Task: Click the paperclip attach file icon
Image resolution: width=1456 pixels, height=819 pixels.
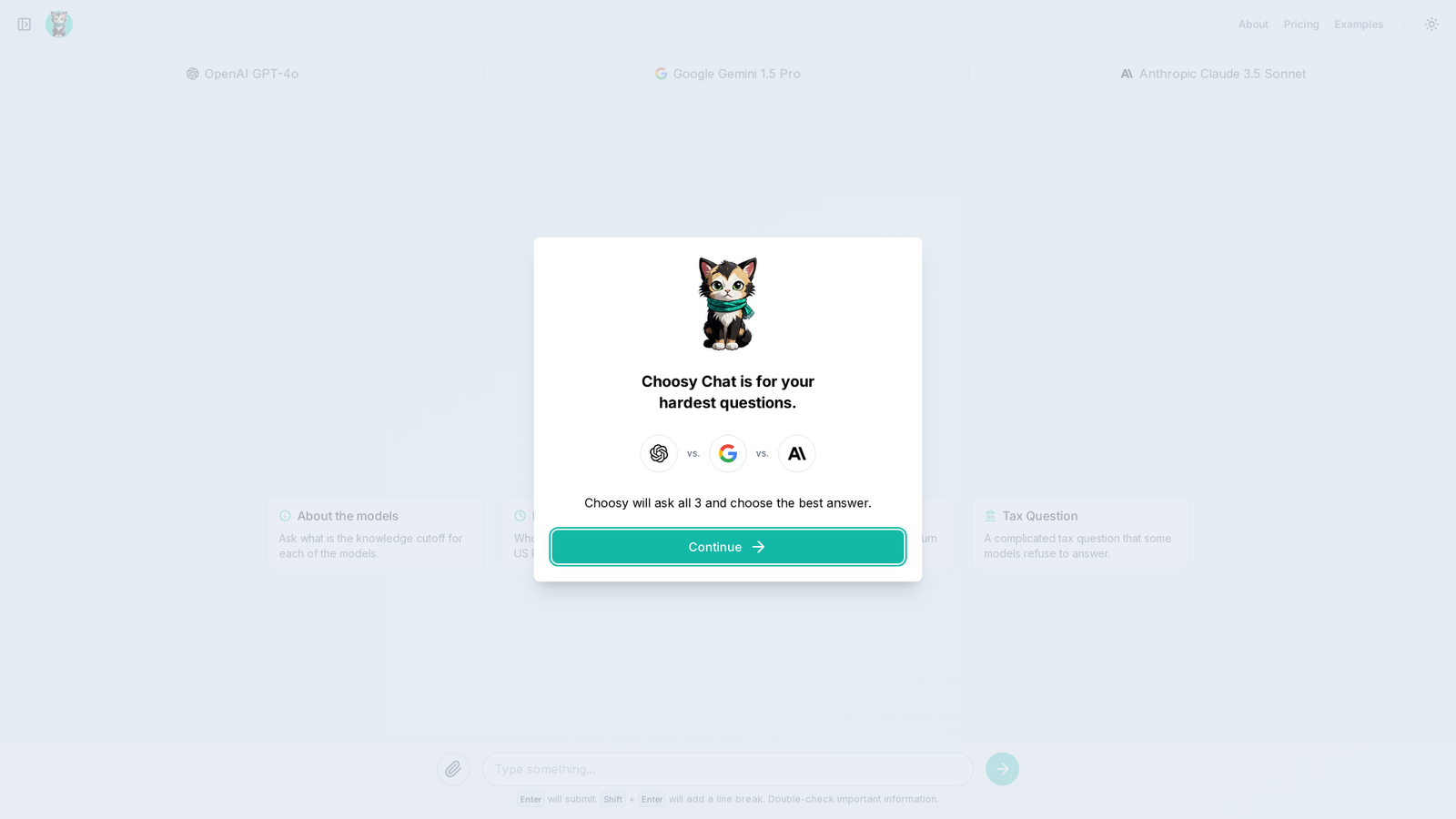Action: [x=453, y=769]
